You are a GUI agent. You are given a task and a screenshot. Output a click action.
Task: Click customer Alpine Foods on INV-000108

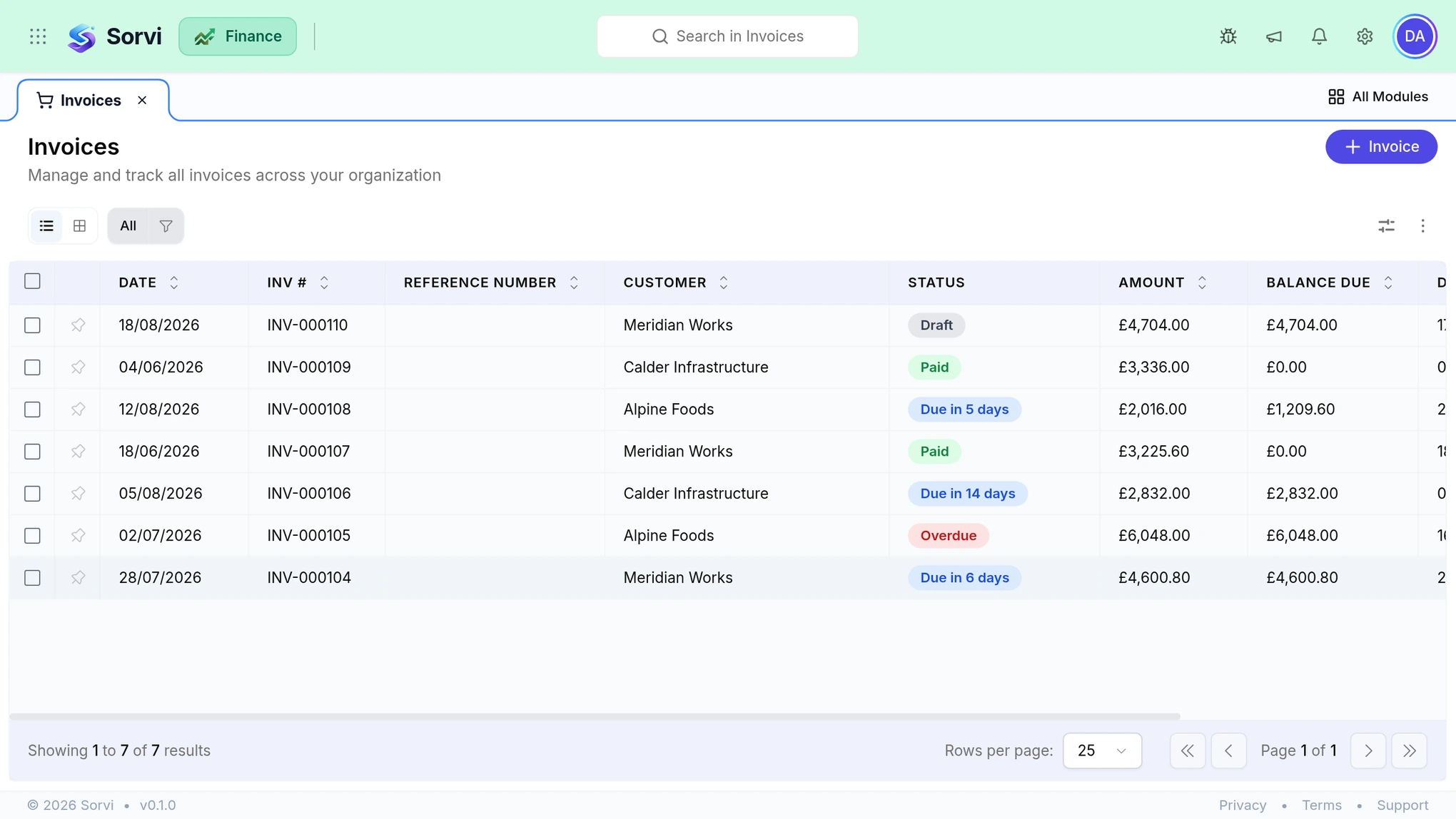[668, 409]
